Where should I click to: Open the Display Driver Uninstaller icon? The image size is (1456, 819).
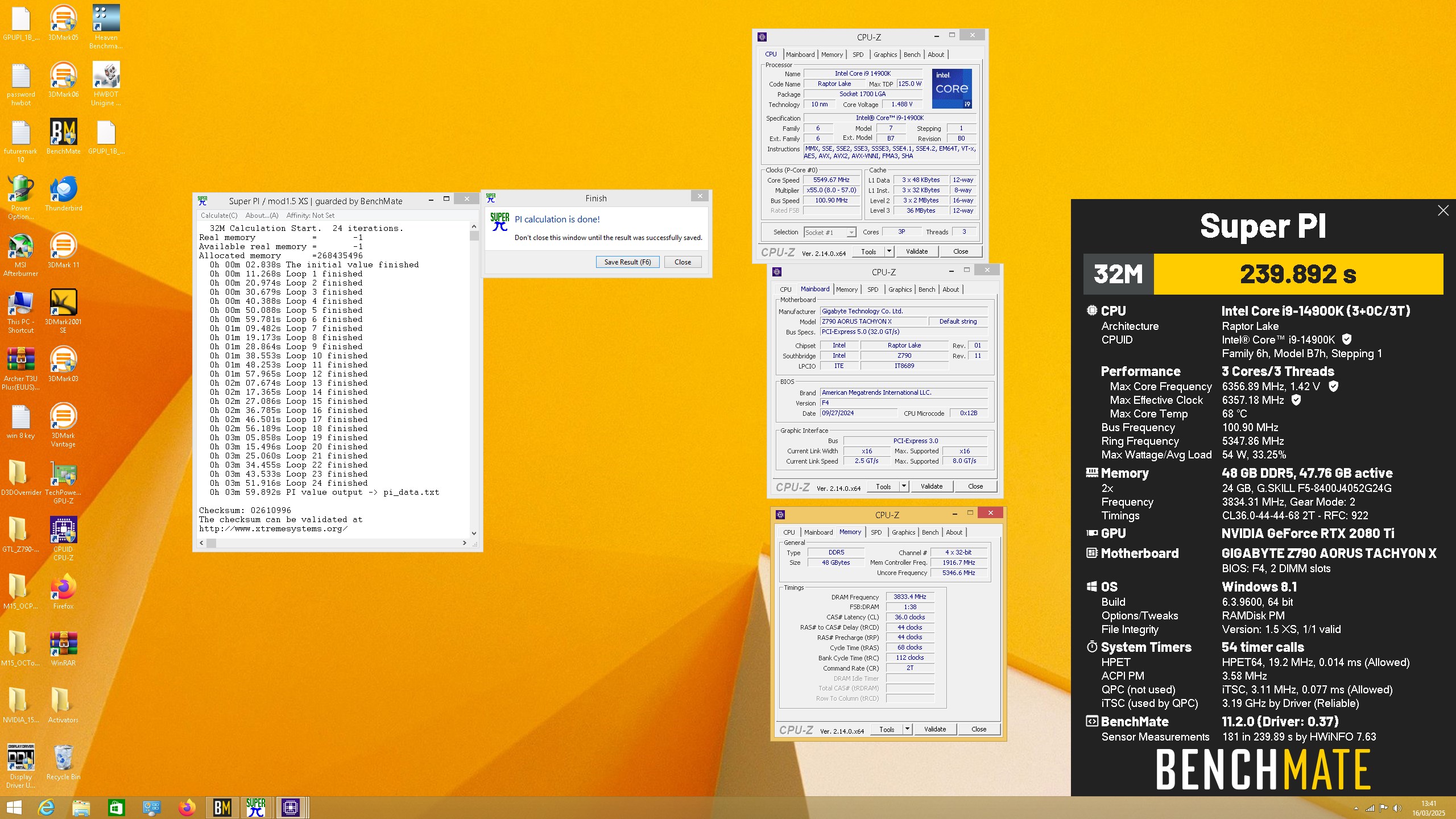[20, 766]
